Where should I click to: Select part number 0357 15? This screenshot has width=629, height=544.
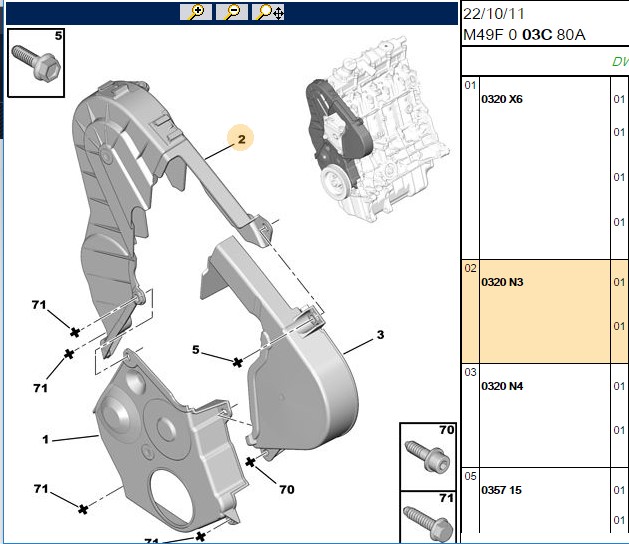[x=501, y=490]
